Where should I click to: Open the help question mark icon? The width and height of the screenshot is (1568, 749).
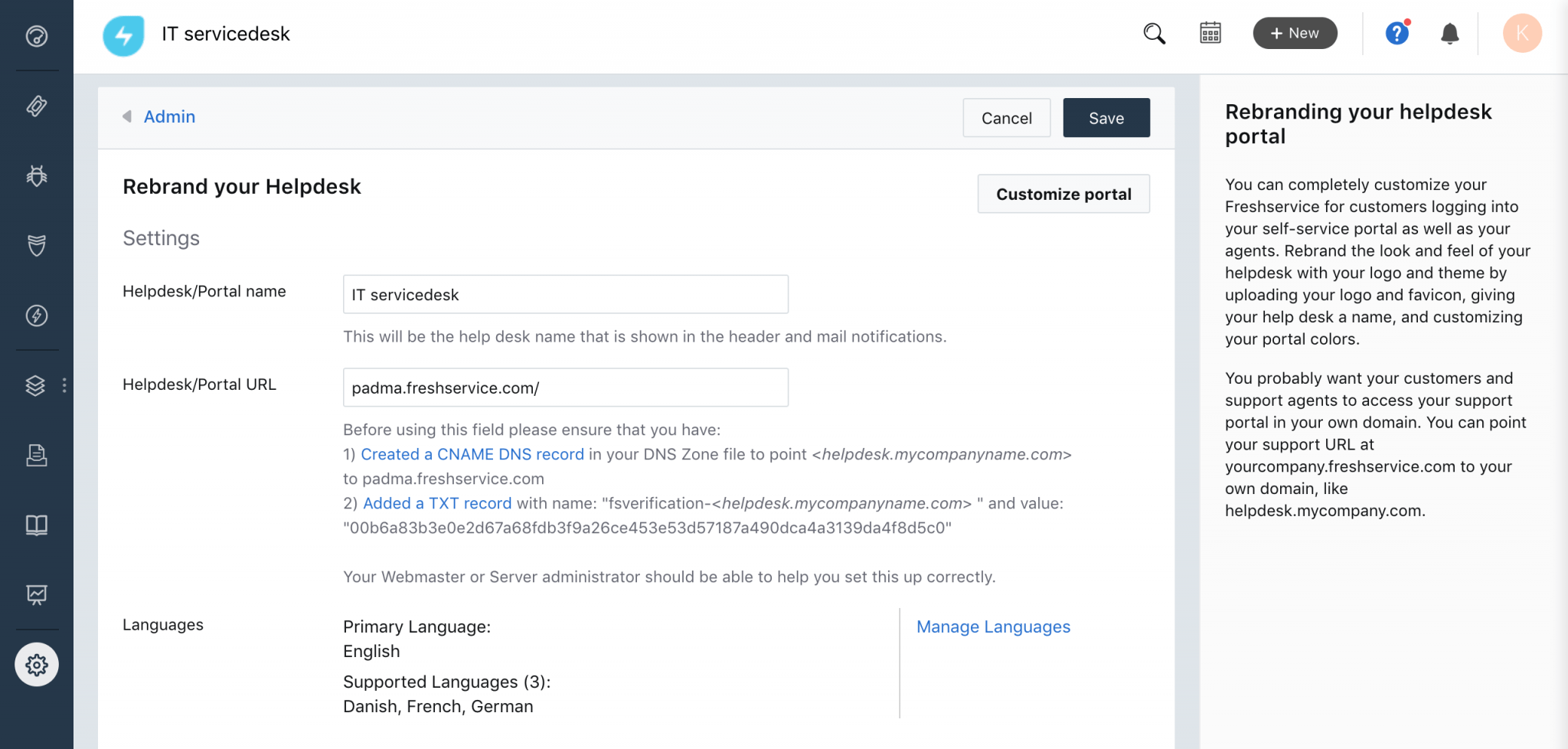pyautogui.click(x=1396, y=34)
